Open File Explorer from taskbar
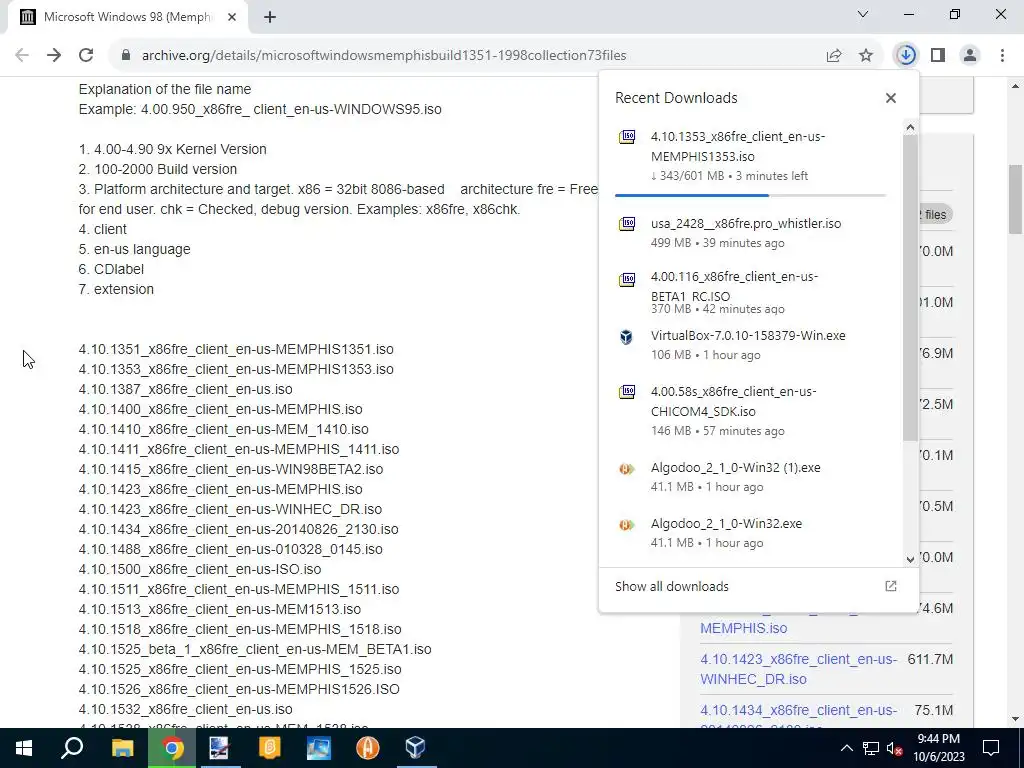 point(123,748)
